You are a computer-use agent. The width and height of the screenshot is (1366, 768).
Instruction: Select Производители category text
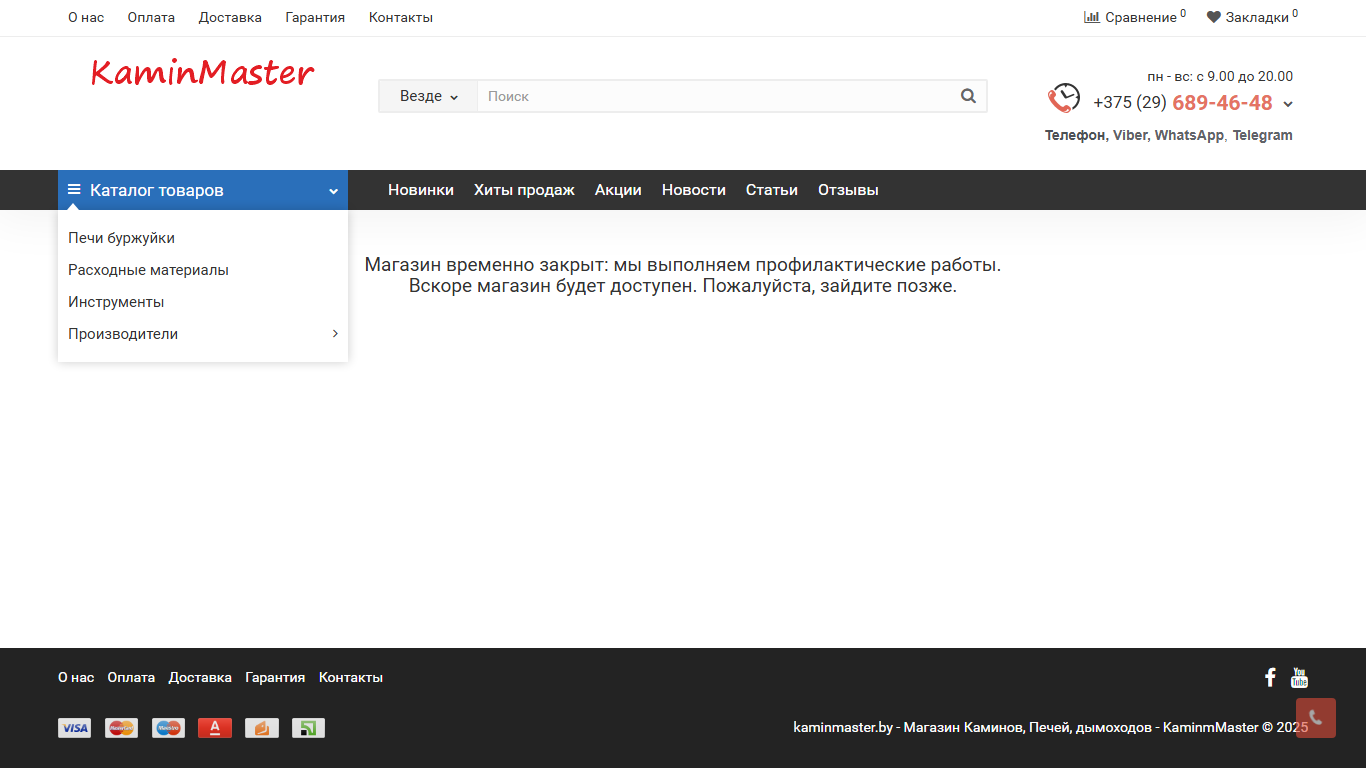tap(123, 334)
